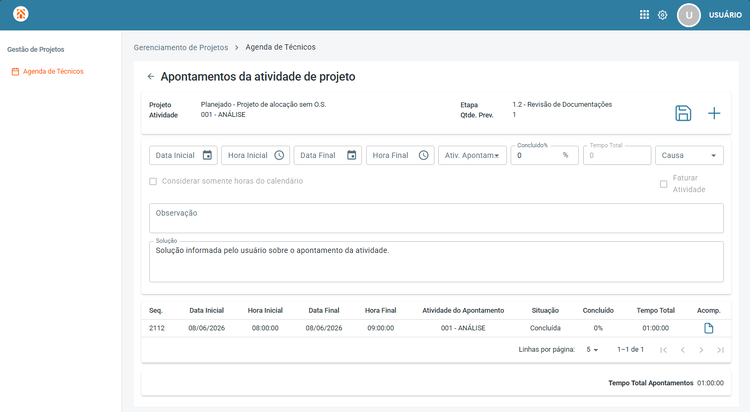Viewport: 750px width, 412px height.
Task: Go to last page of table
Action: pos(720,350)
